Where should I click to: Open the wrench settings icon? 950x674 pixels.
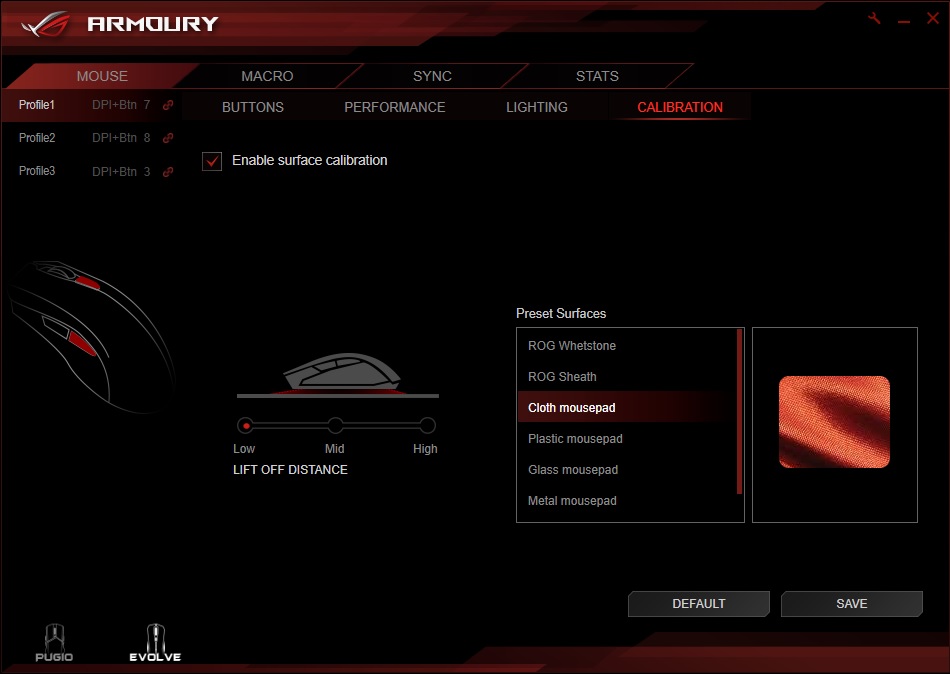[874, 18]
